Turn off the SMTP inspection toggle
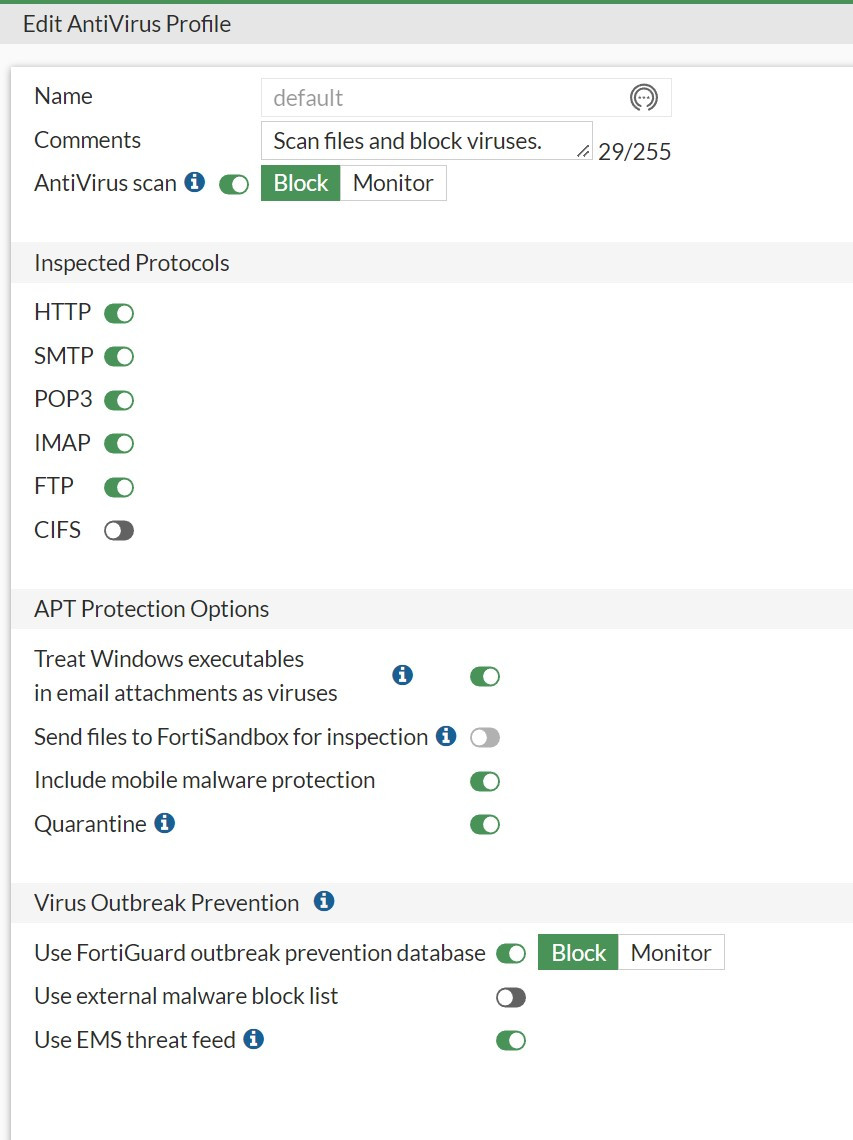 (x=119, y=357)
